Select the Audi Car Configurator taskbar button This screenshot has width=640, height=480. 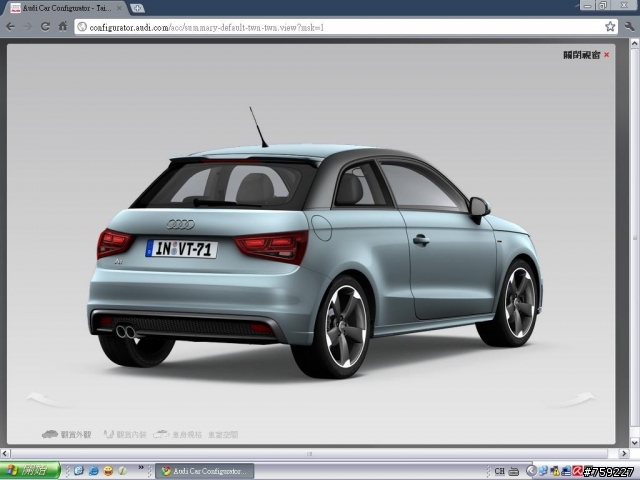204,471
